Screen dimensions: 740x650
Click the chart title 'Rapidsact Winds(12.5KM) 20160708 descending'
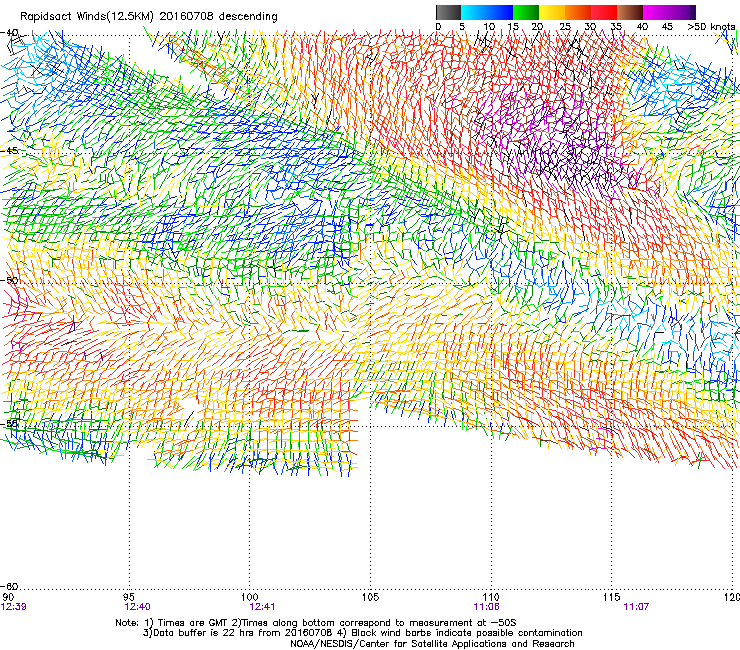(x=149, y=17)
